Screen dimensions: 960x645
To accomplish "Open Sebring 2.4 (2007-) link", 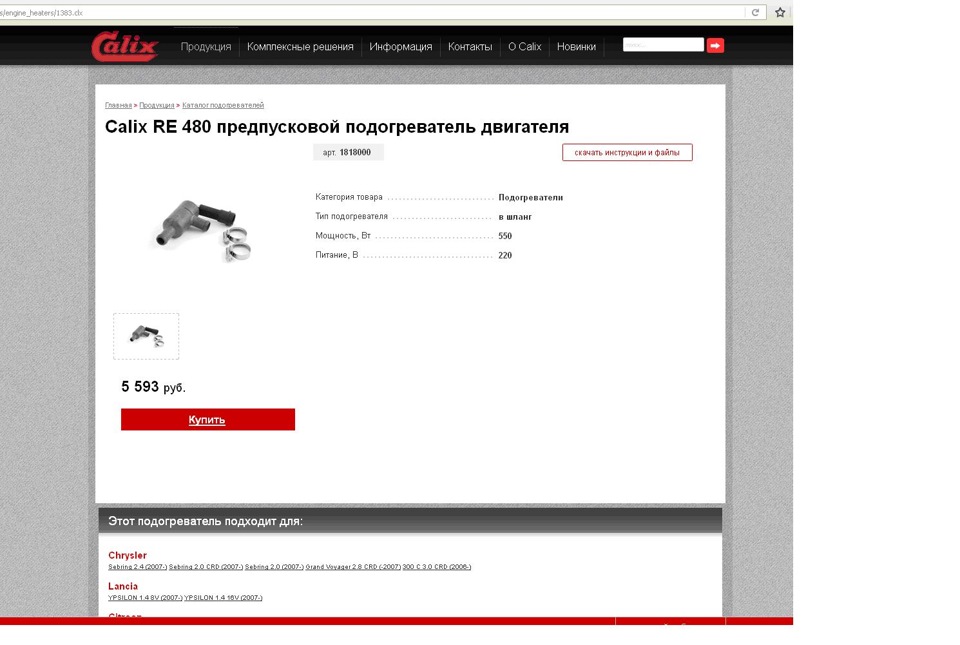I will (x=137, y=567).
